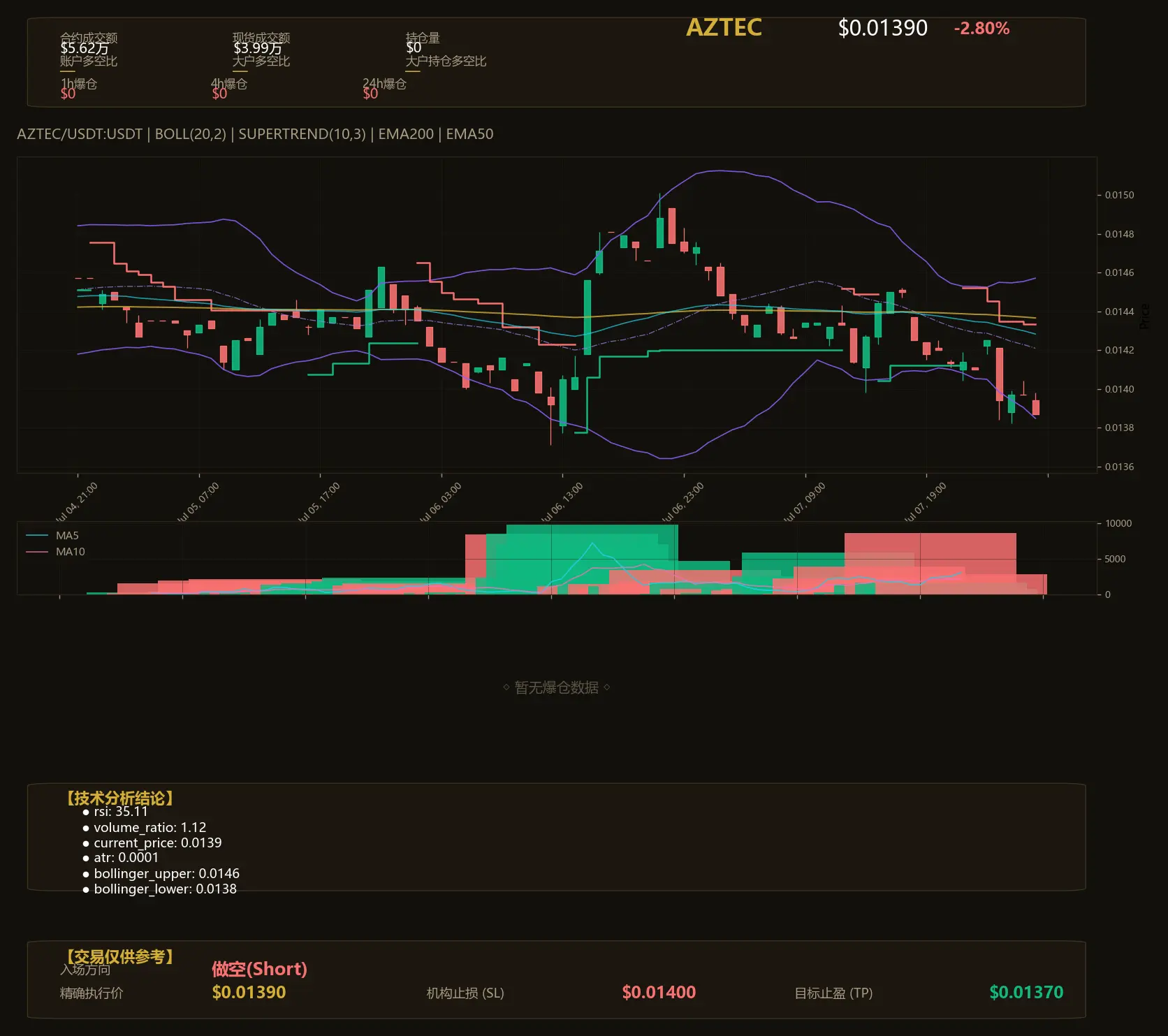Click the MA5 legend entry
Viewport: 1168px width, 1036px height.
pos(52,536)
